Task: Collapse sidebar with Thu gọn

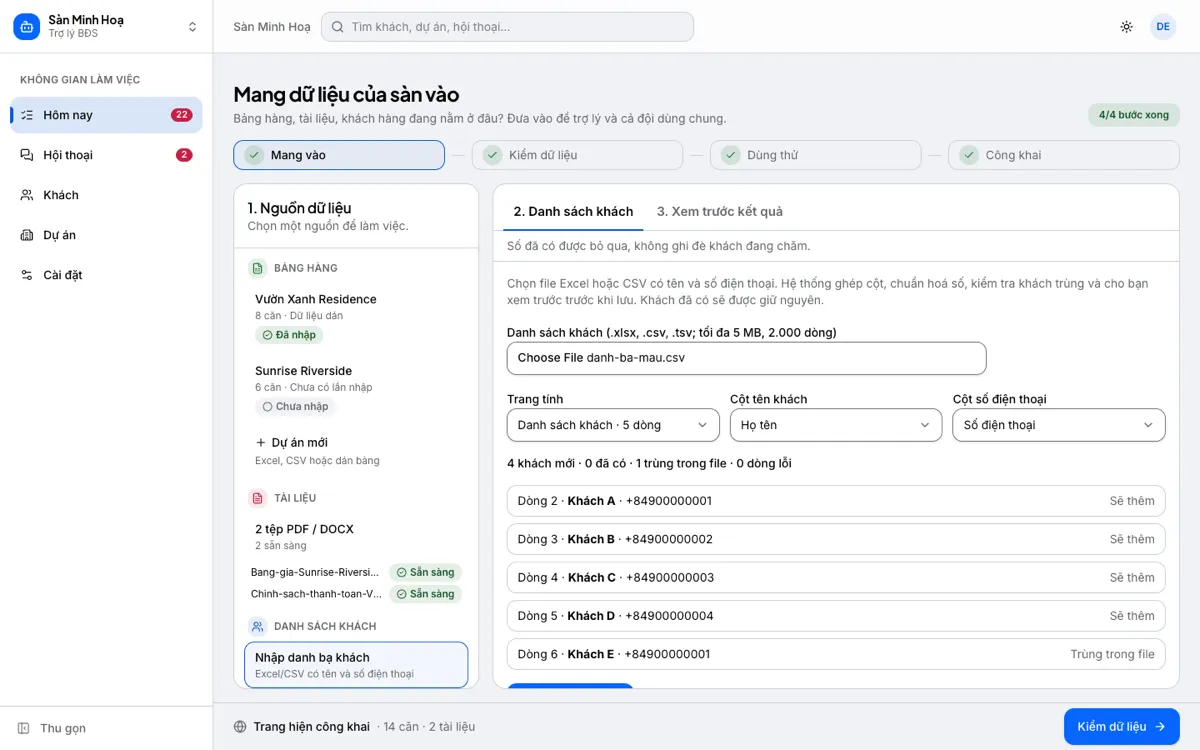Action: pyautogui.click(x=106, y=728)
